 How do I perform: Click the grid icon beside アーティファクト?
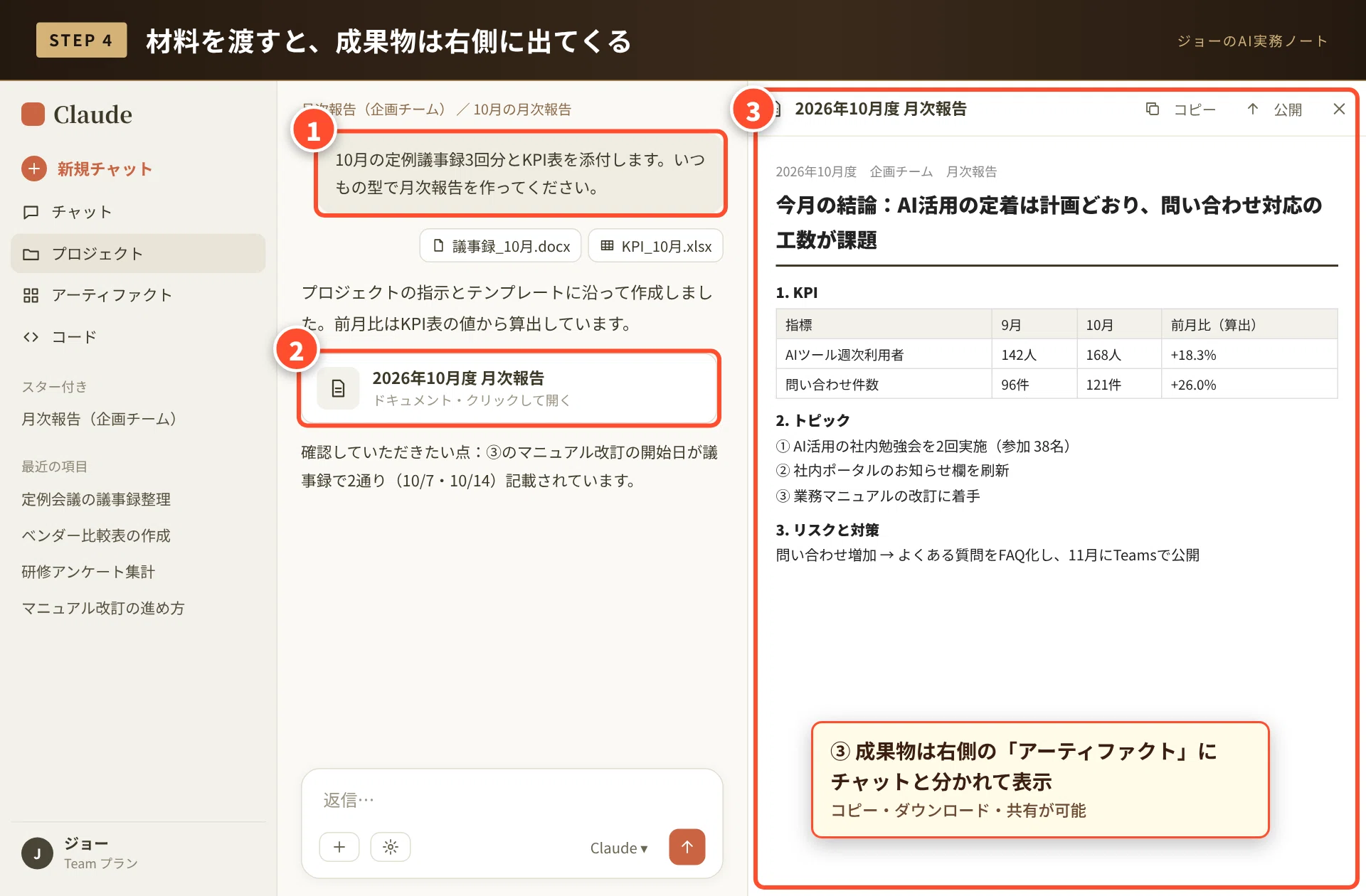coord(31,295)
